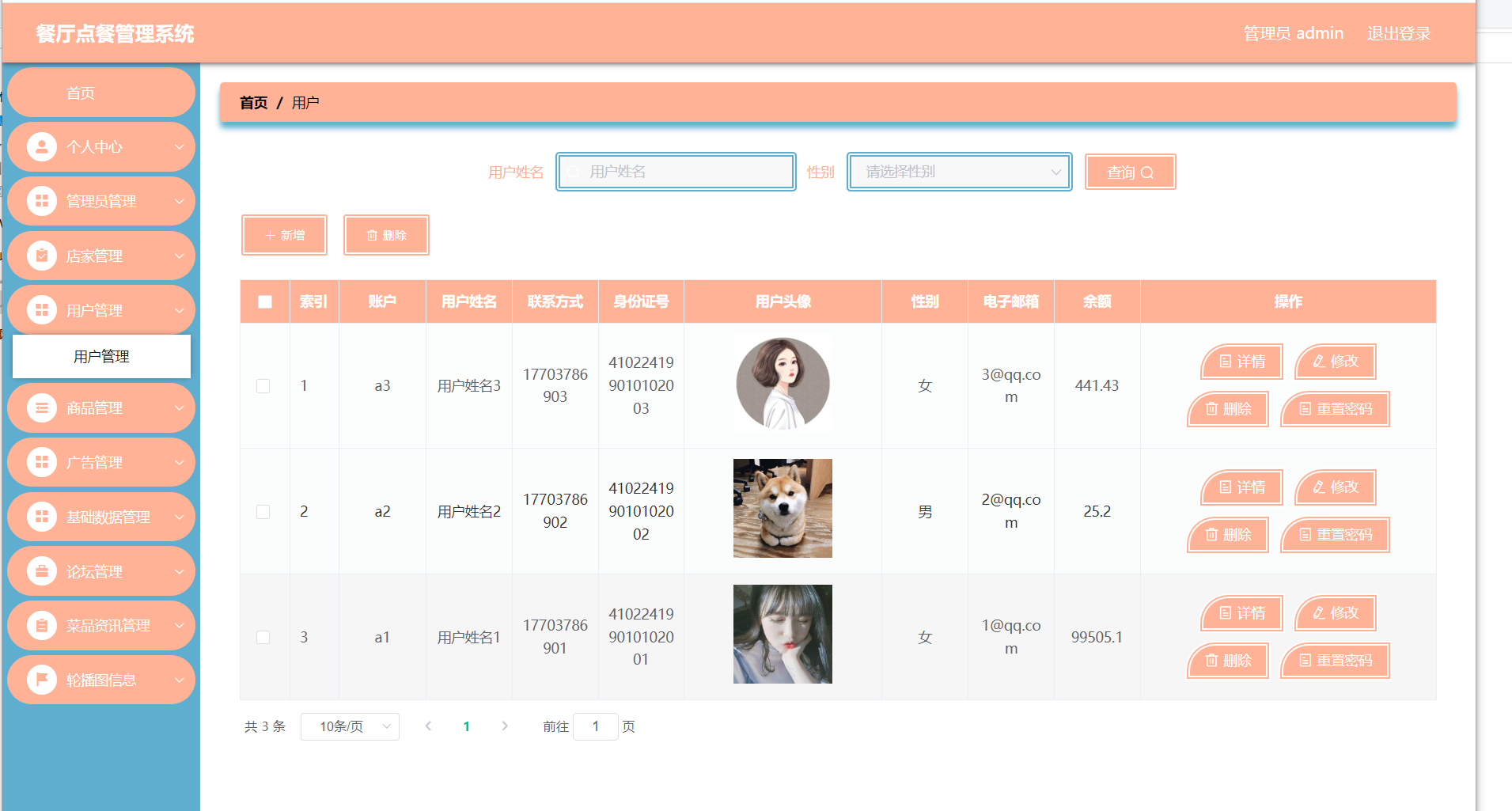Click 退出登录 to log out

(1399, 32)
